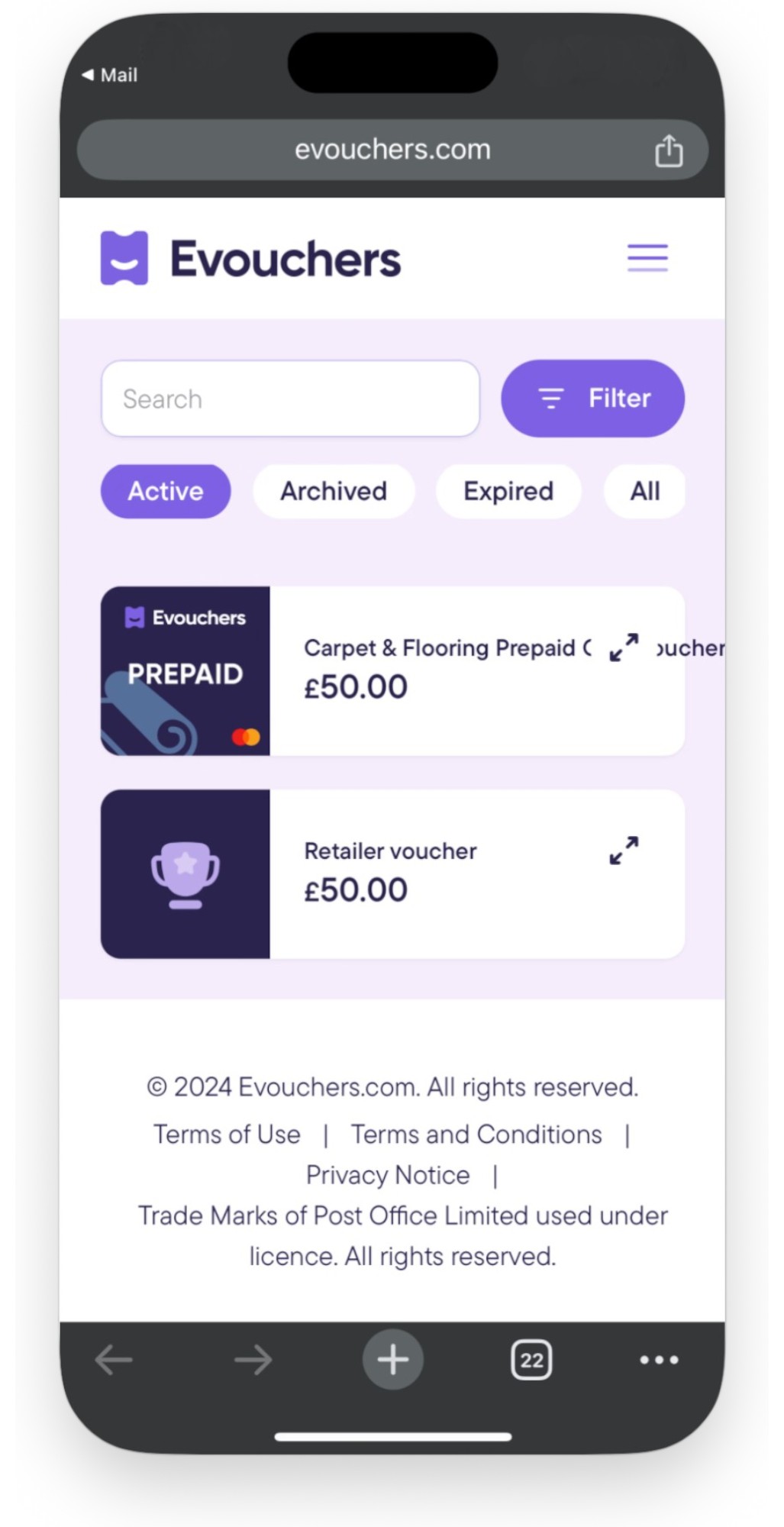Click the Evouchers logo
784x1527 pixels.
(x=250, y=259)
